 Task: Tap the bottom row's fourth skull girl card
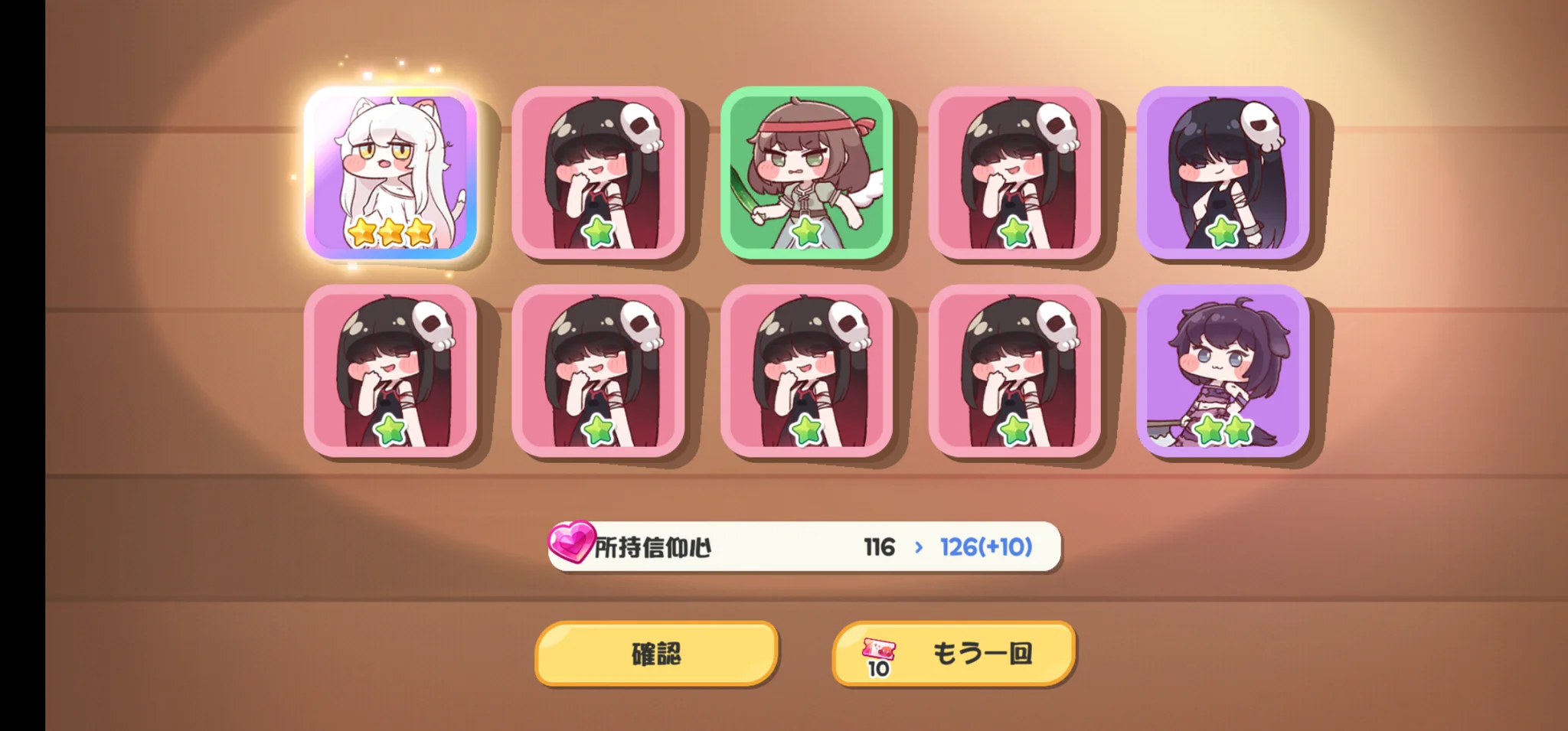click(x=1014, y=370)
